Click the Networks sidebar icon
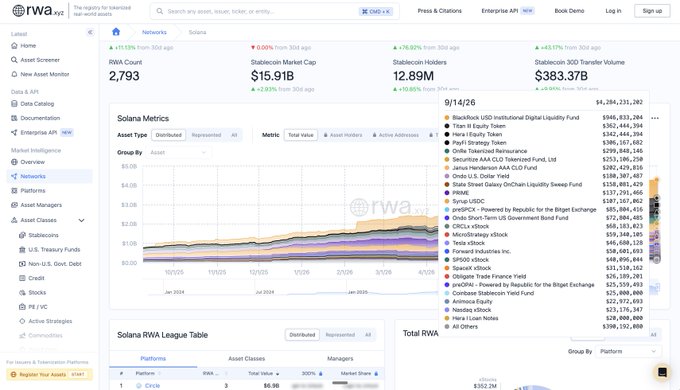This screenshot has width=680, height=390. tap(14, 176)
